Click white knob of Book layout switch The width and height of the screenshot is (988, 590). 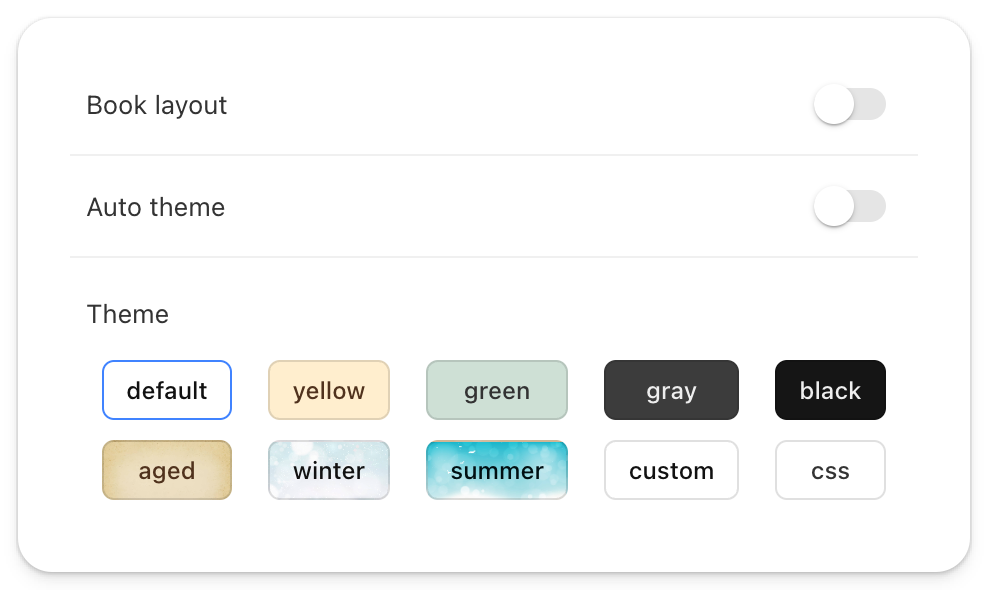coord(834,105)
